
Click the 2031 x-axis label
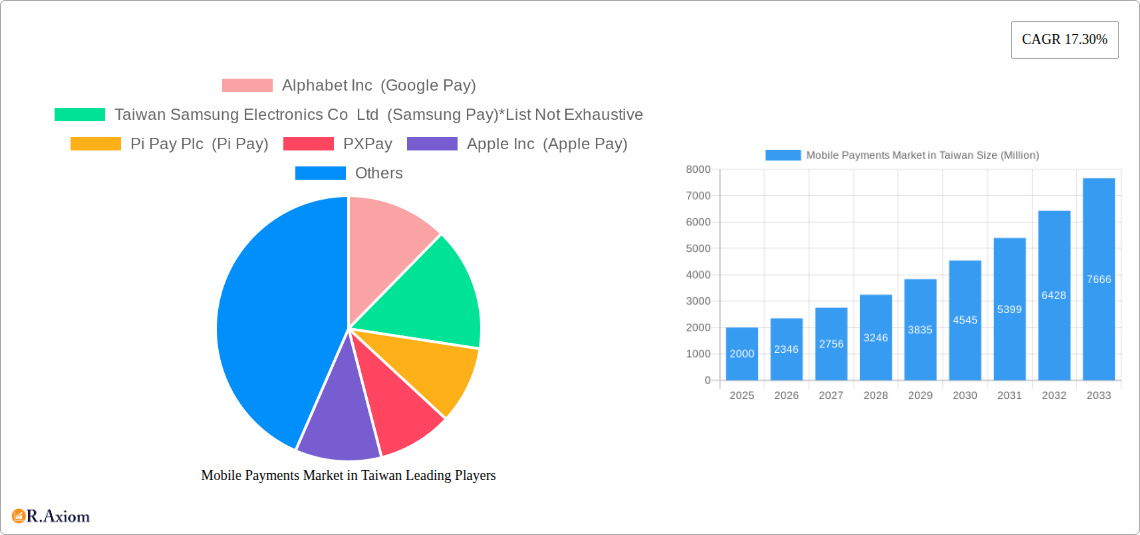point(1010,395)
